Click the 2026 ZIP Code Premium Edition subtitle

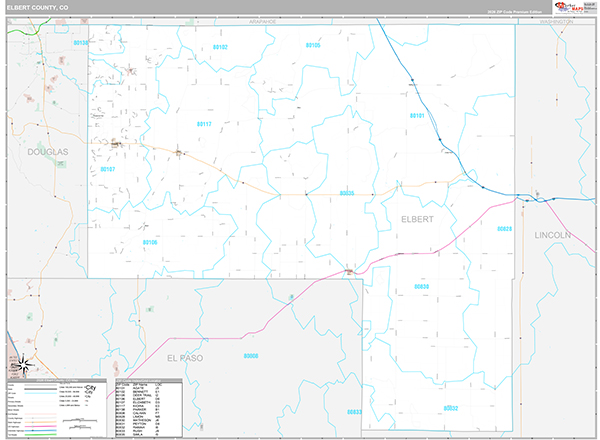[514, 12]
